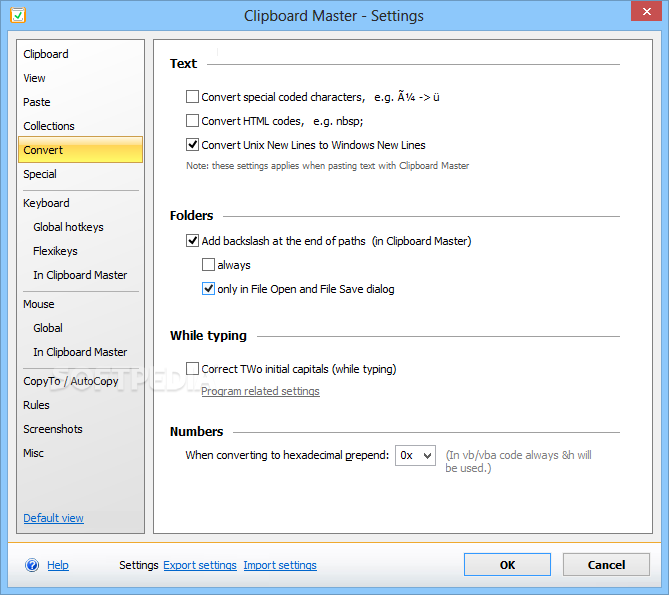
Task: Click 'When converting to hexadecimal prepend:' label
Action: tap(287, 456)
